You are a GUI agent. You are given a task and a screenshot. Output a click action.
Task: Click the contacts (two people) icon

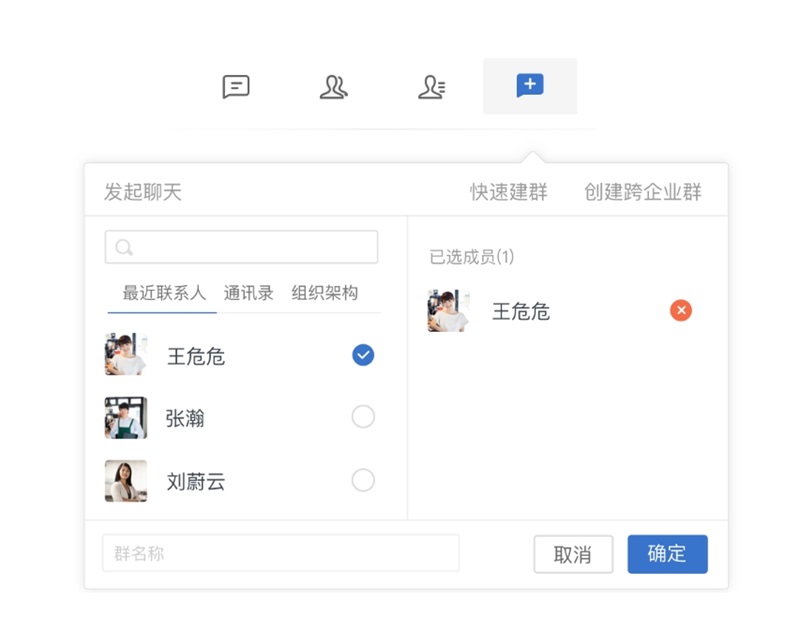coord(334,87)
